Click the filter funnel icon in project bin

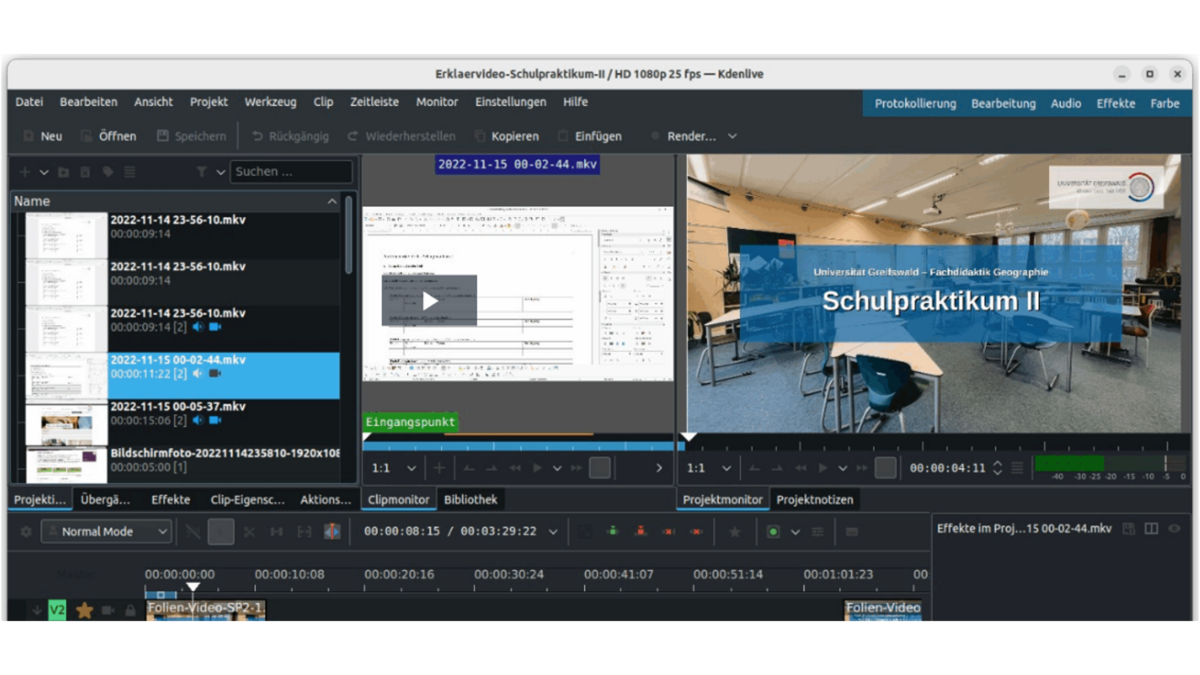point(202,172)
